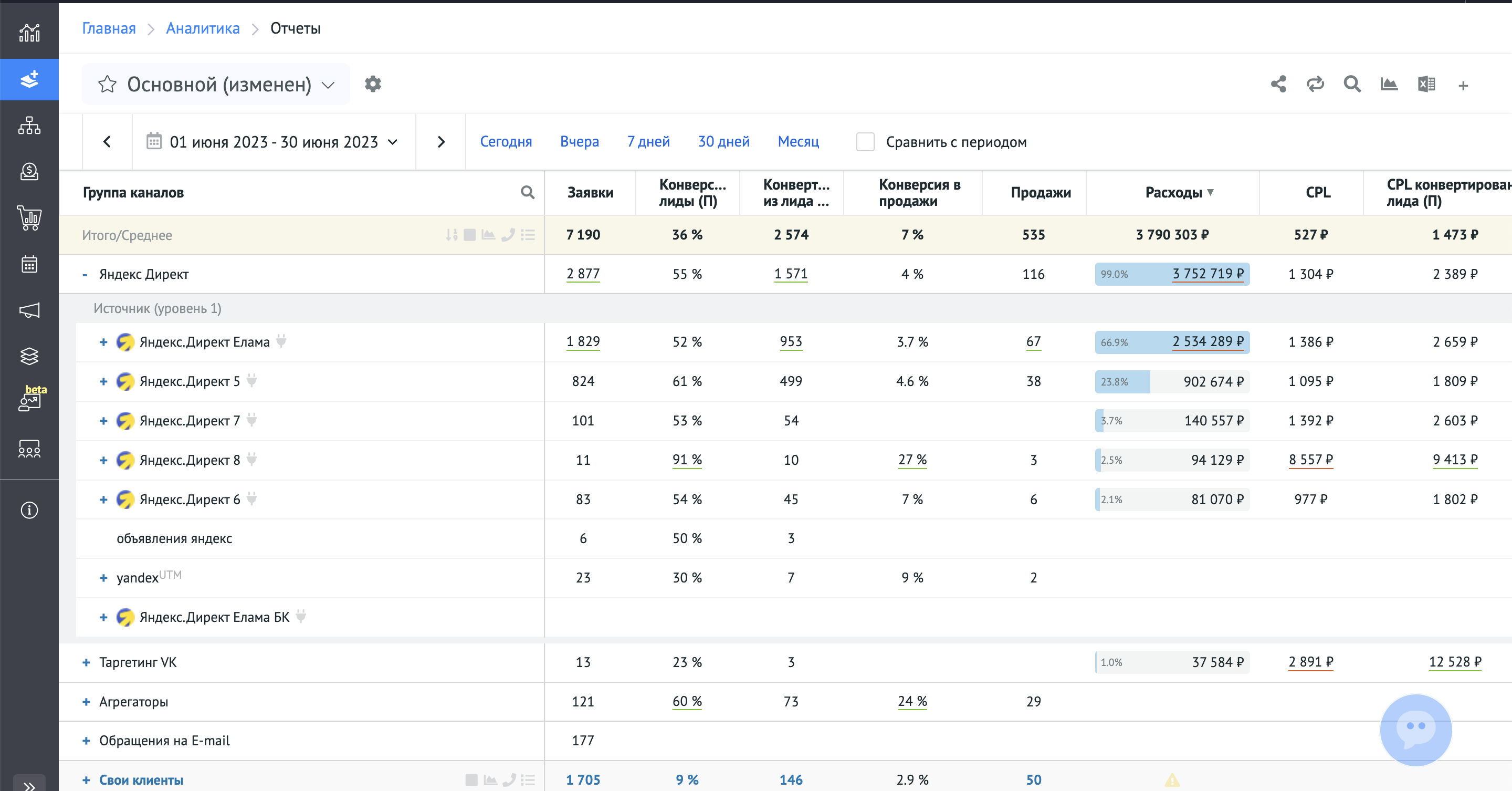Open the chat support bubble
Screen dimensions: 1512x791
click(x=1415, y=730)
